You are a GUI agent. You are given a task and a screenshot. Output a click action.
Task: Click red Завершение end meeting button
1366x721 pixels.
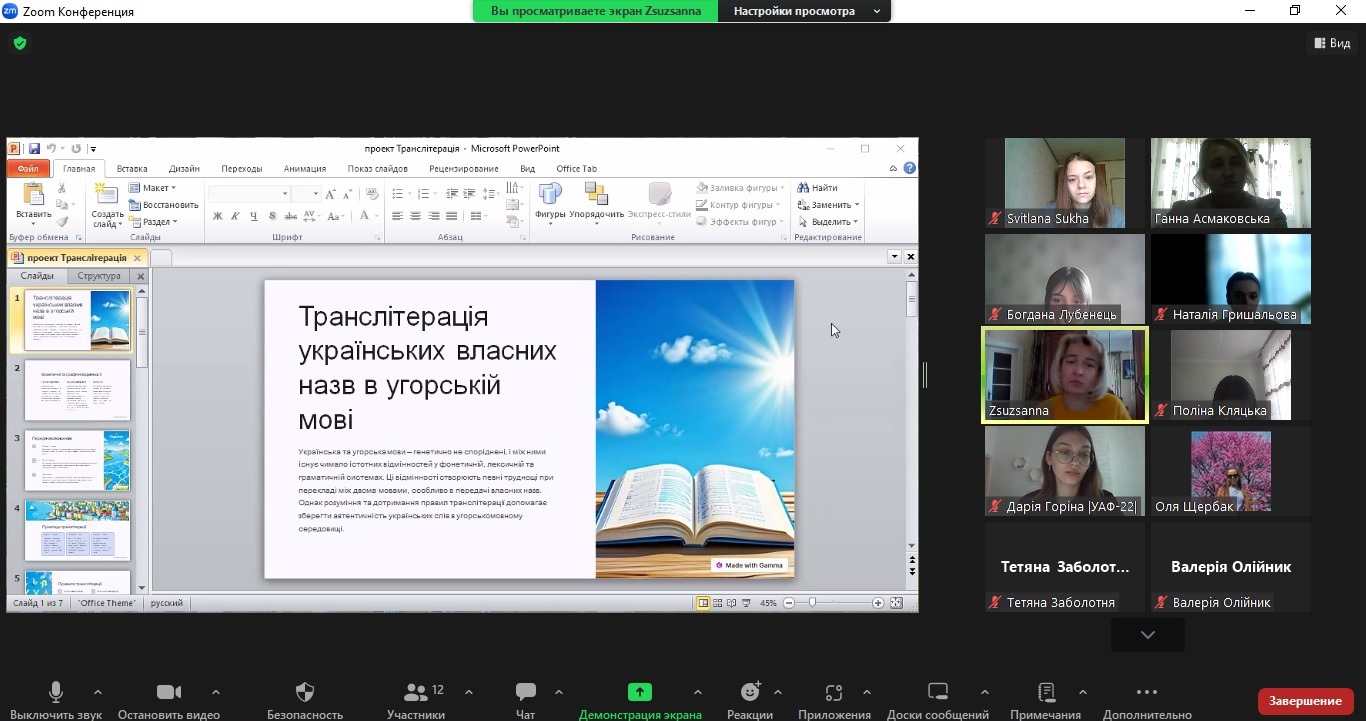(x=1305, y=701)
